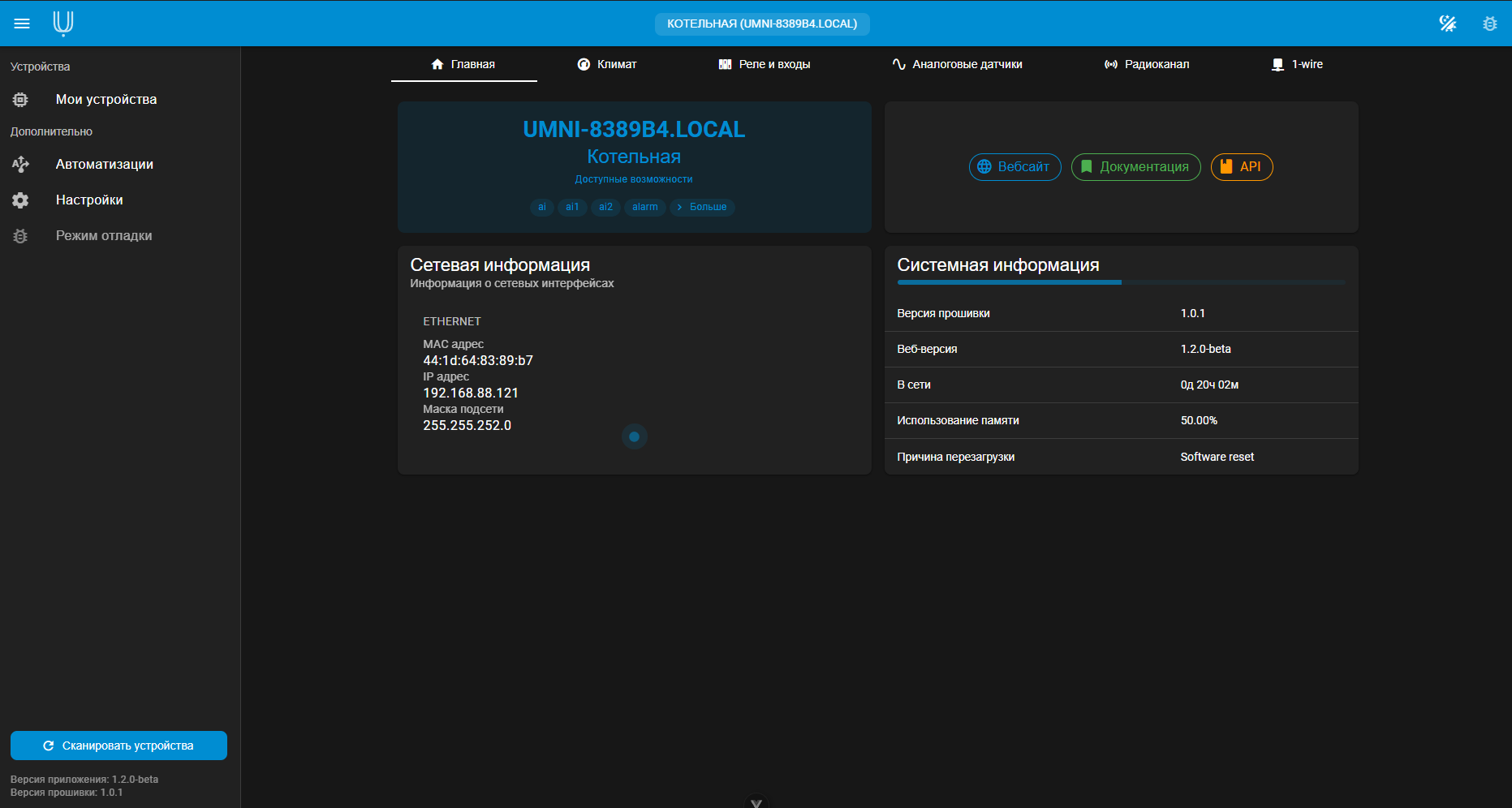Screen dimensions: 1512x808
Task: Open Мои устройства in sidebar
Action: [120, 100]
